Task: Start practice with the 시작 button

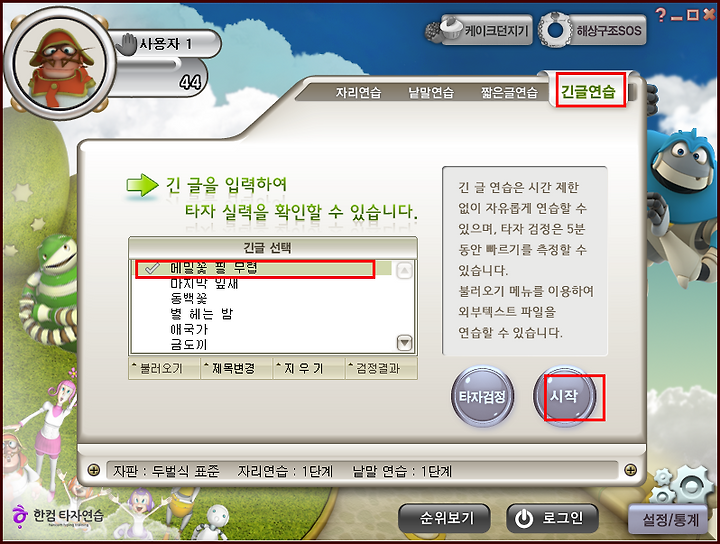Action: (x=565, y=396)
